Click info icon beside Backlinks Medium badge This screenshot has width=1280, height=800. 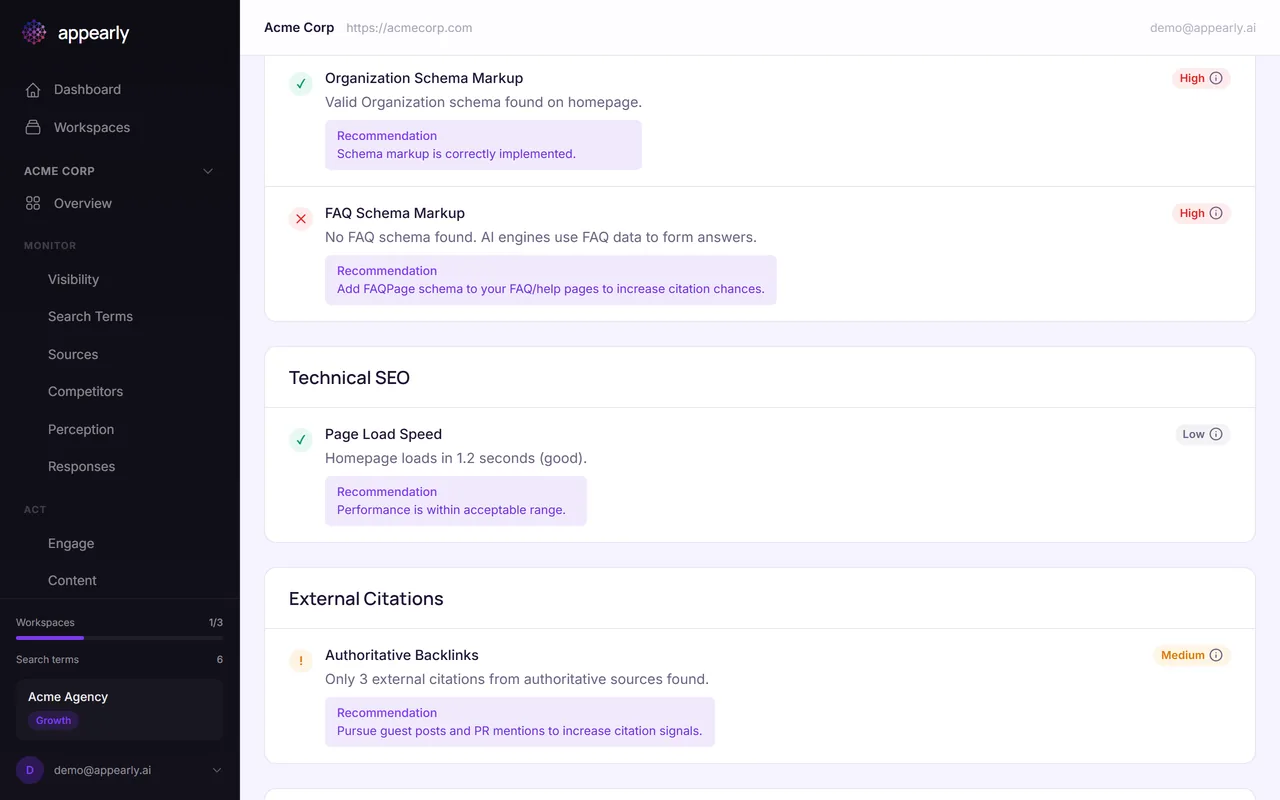point(1216,655)
